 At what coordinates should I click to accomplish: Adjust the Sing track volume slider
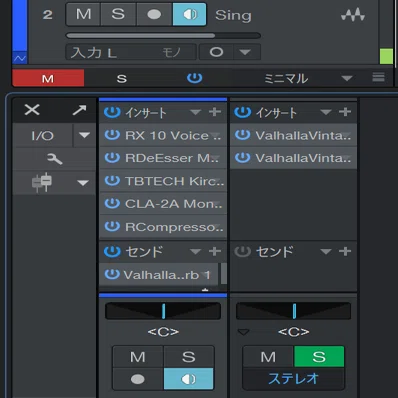tap(163, 35)
